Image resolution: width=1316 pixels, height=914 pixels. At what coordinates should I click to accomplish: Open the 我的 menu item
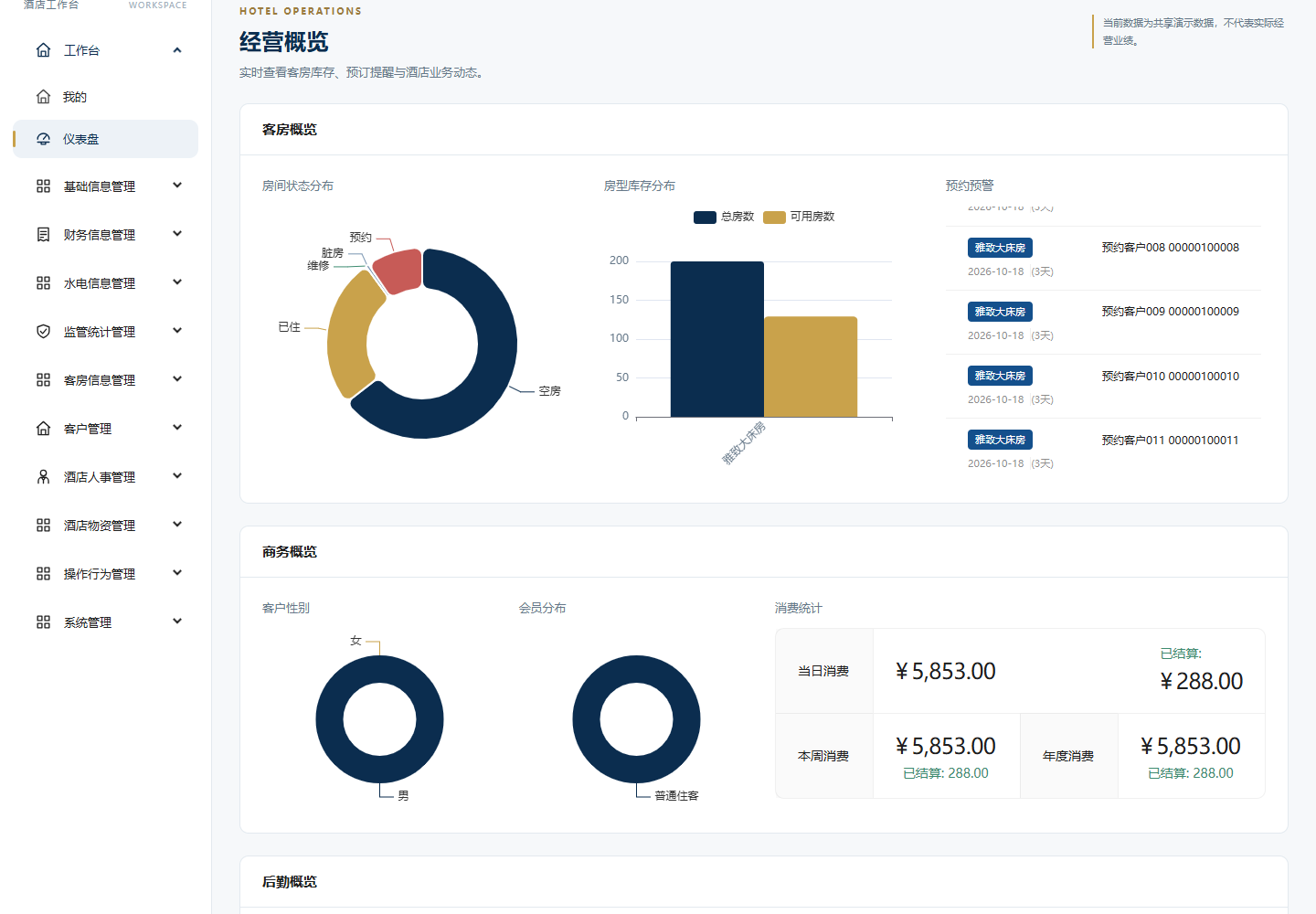tap(105, 97)
